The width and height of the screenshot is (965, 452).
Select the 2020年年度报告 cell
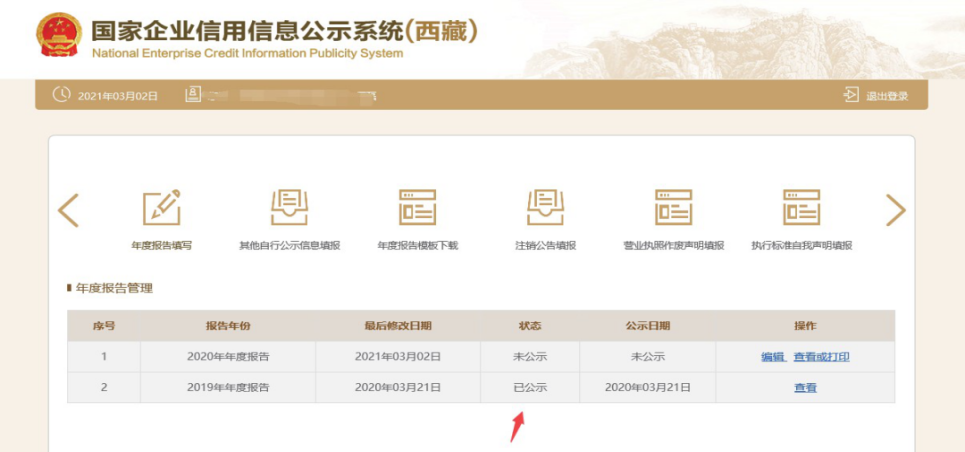tap(228, 357)
